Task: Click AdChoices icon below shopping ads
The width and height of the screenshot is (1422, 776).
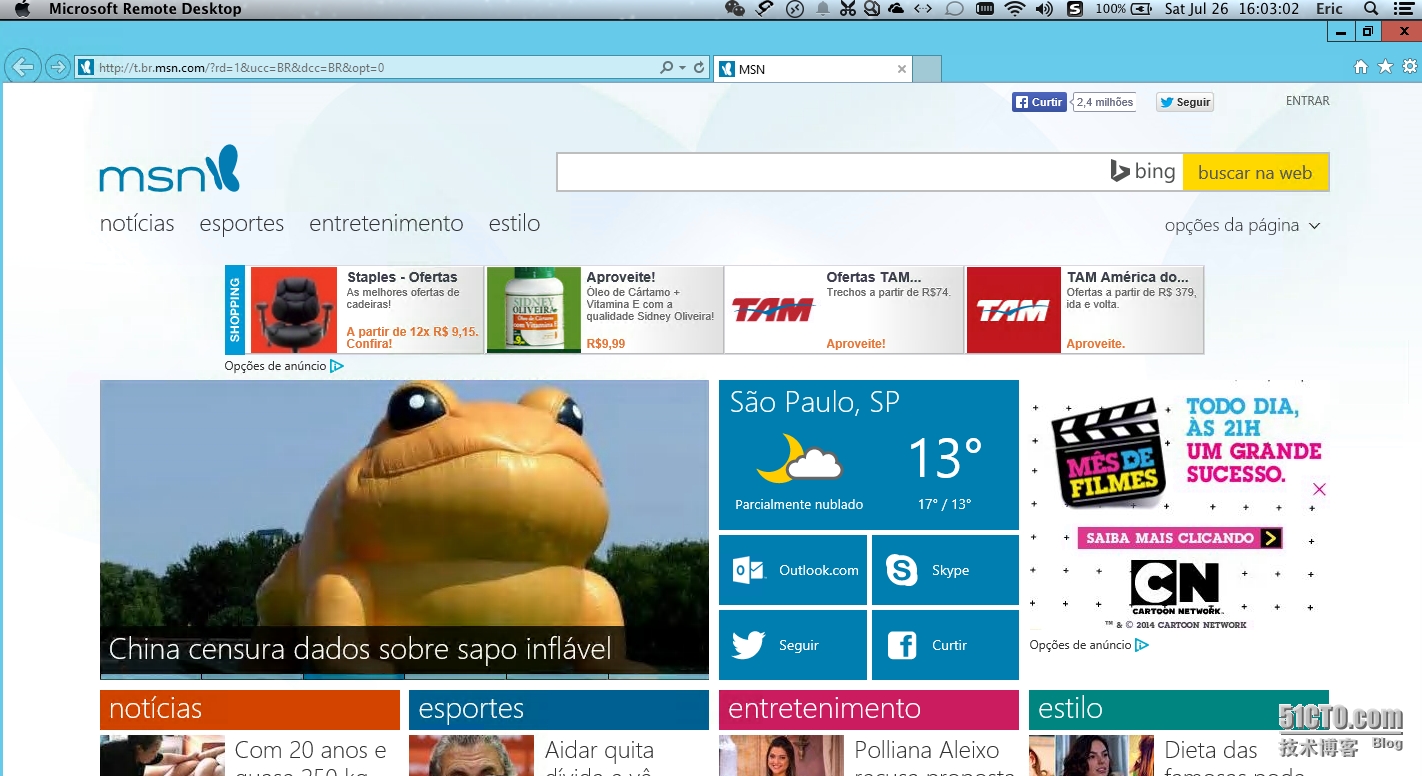Action: click(337, 366)
